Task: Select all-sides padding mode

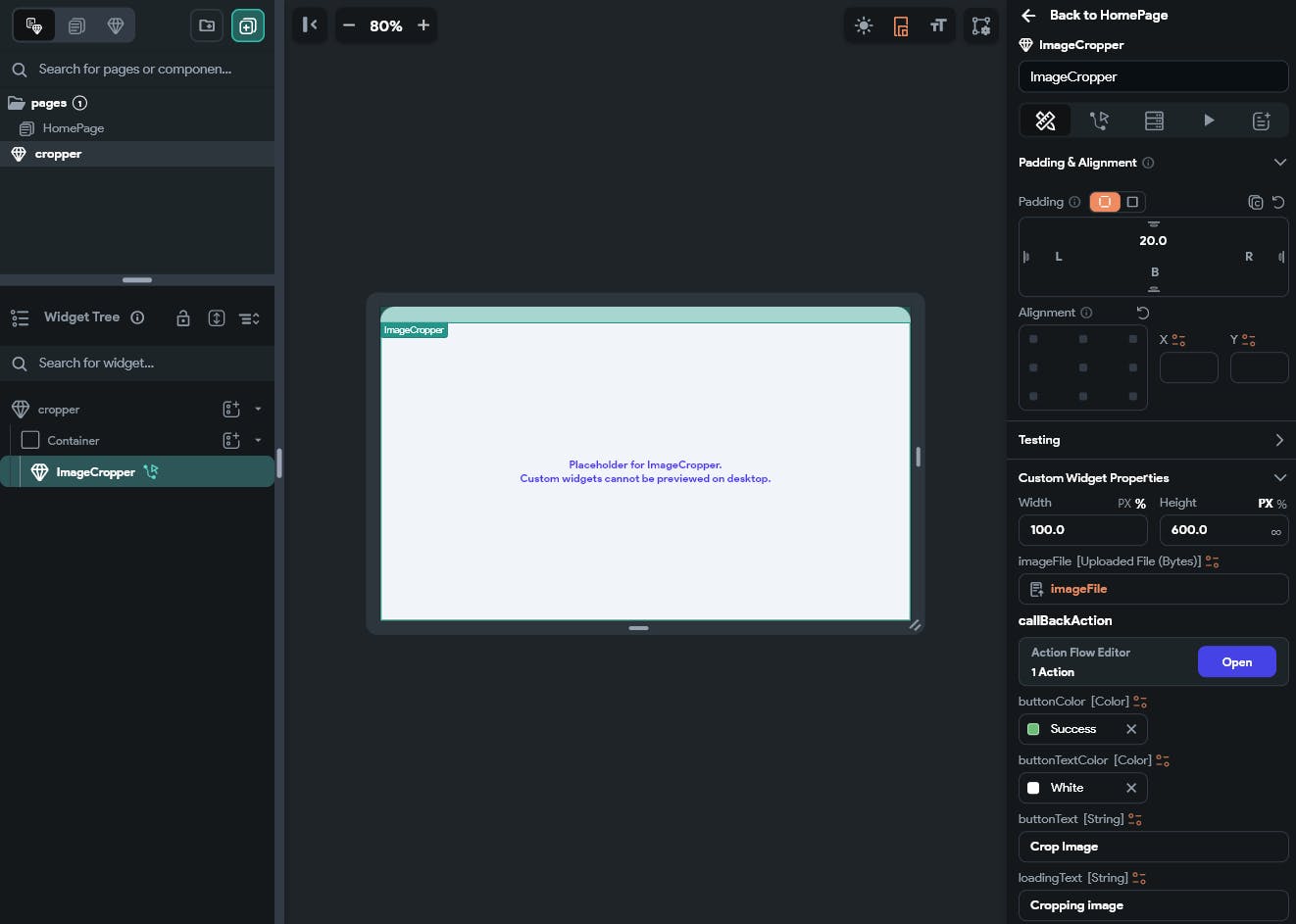Action: click(1105, 202)
